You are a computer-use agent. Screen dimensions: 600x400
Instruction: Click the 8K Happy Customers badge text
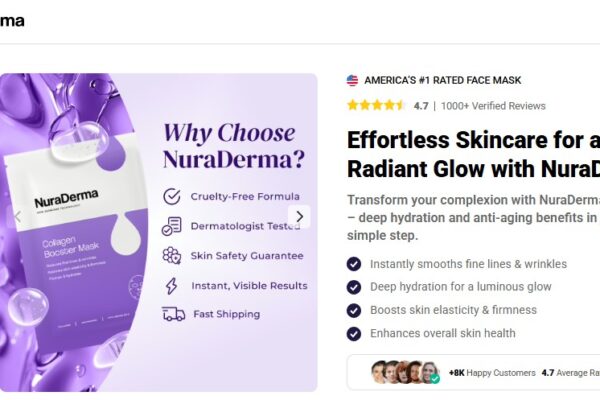click(x=492, y=373)
